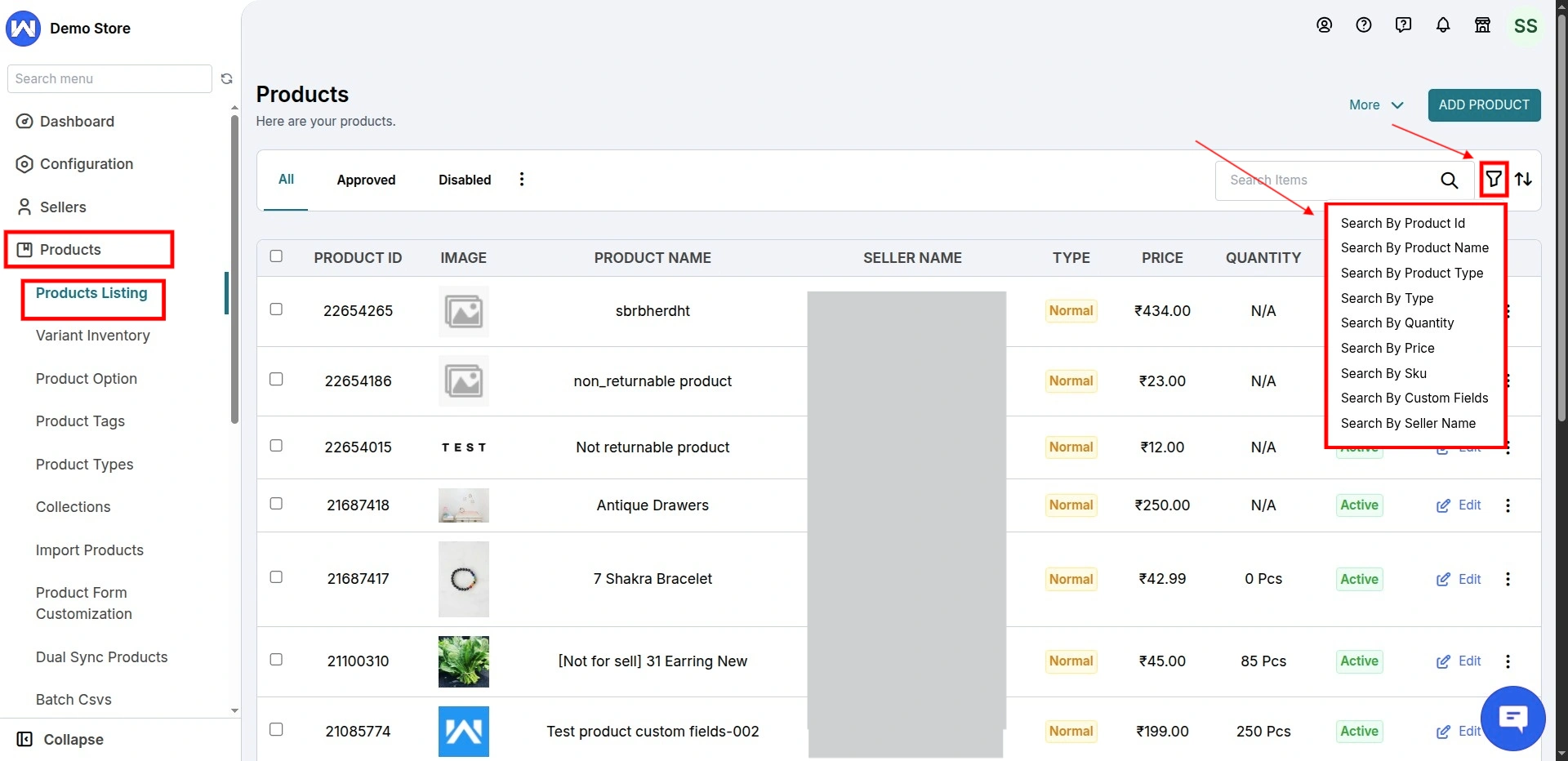Screen dimensions: 1568x761
Task: Open row actions for 7 Shakra Bracelet
Action: point(1508,579)
